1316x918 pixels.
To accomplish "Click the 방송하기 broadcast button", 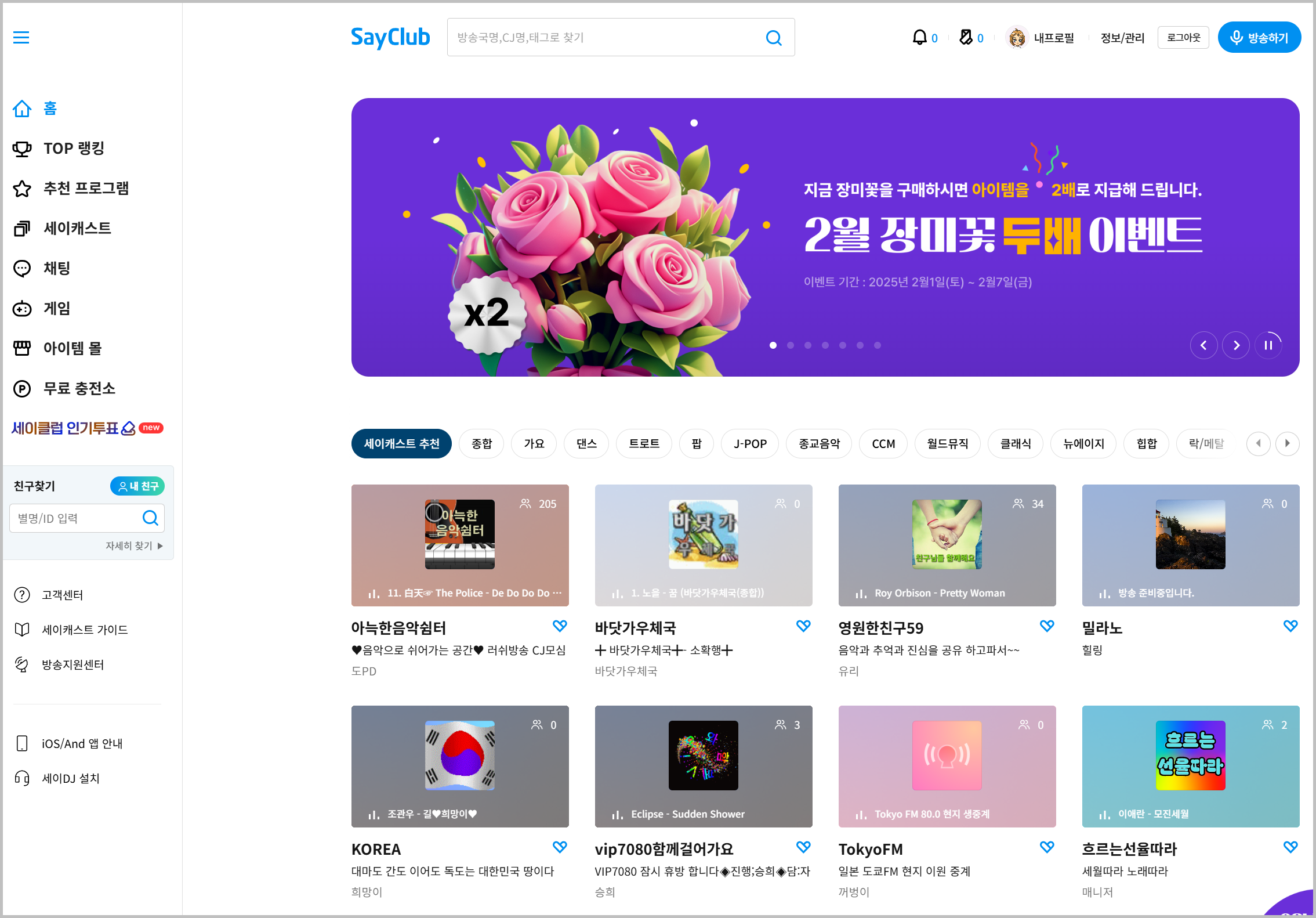I will (x=1259, y=38).
